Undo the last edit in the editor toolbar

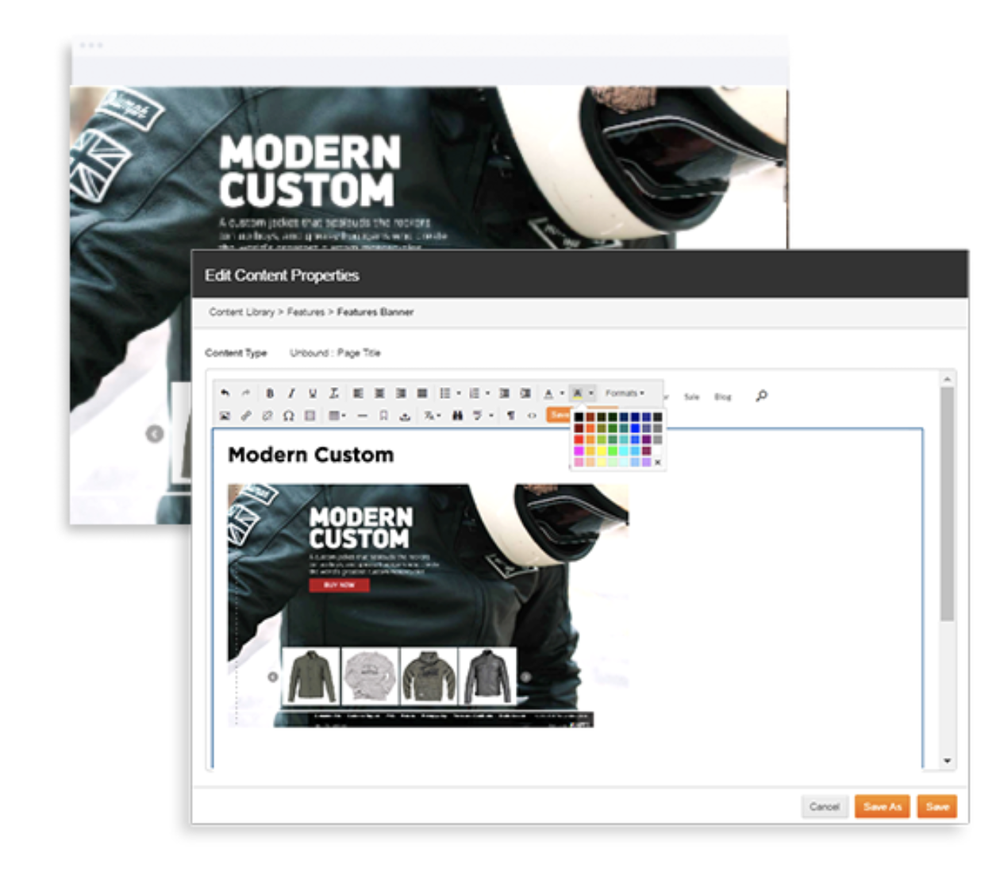click(224, 393)
